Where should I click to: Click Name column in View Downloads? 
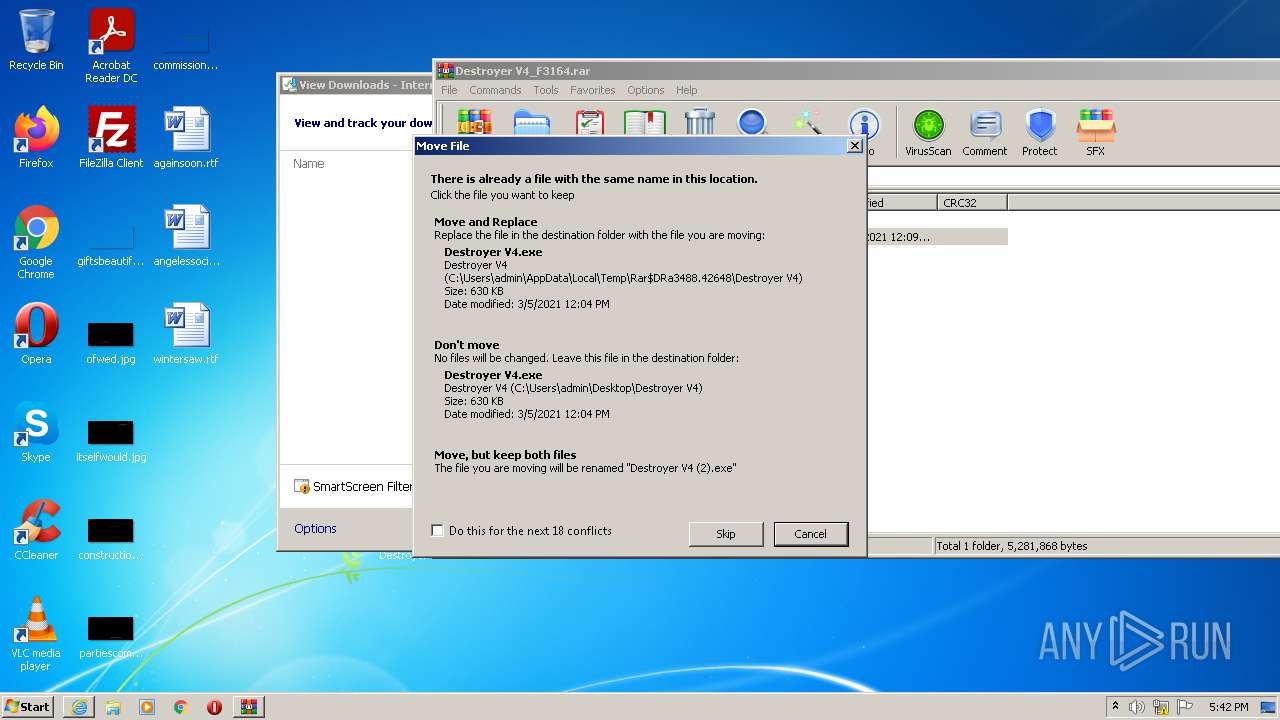[309, 164]
